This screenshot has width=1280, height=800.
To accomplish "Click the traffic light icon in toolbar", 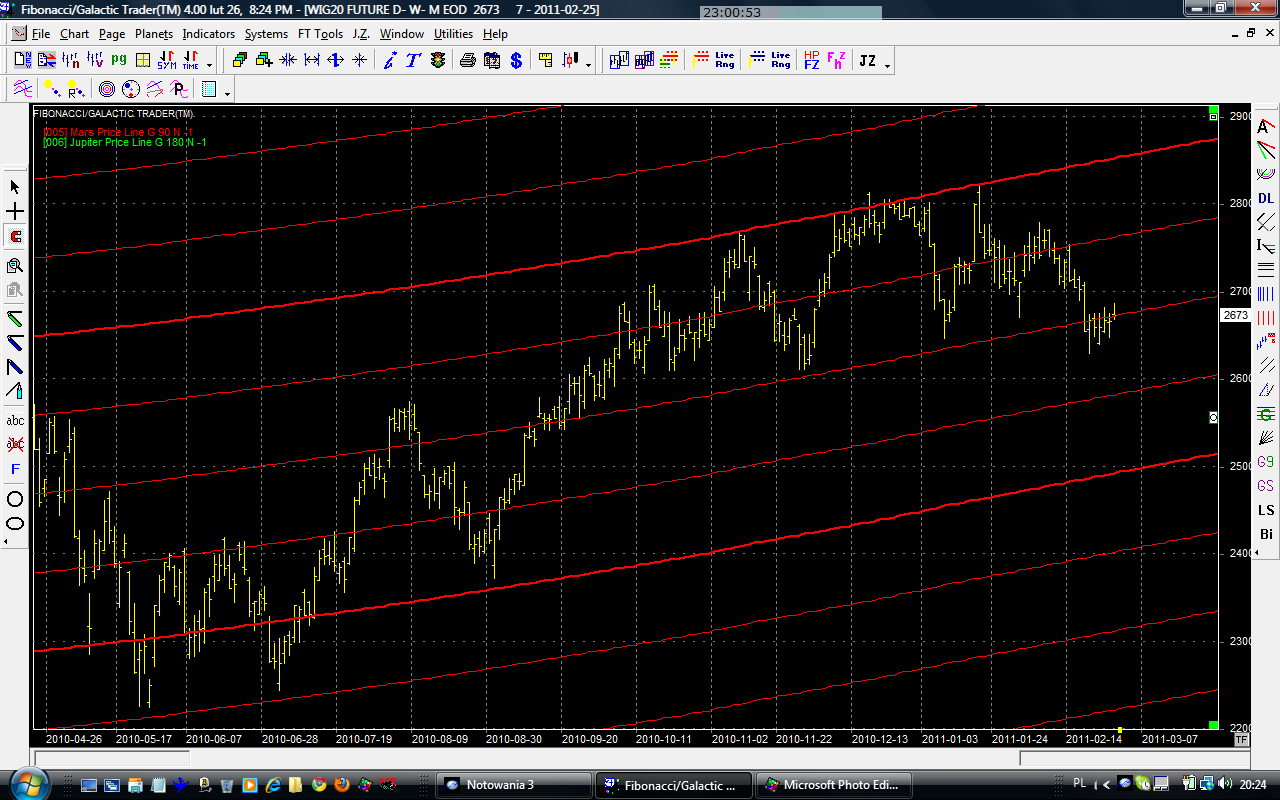I will pos(438,60).
